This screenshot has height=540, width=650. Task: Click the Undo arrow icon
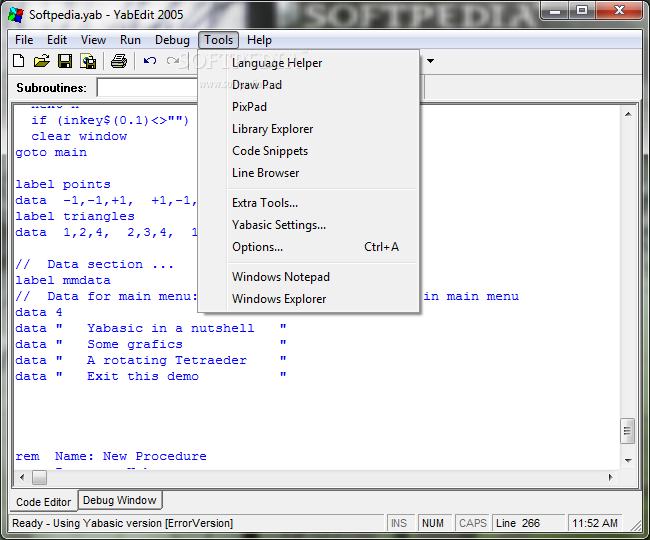pos(150,61)
